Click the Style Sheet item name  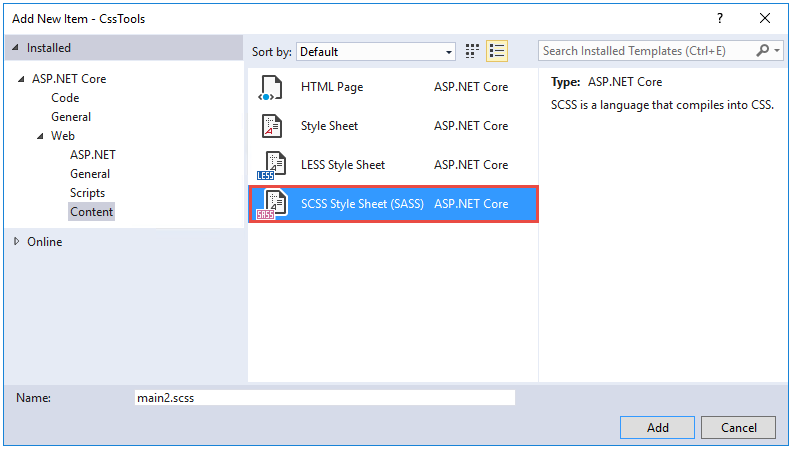[x=329, y=126]
